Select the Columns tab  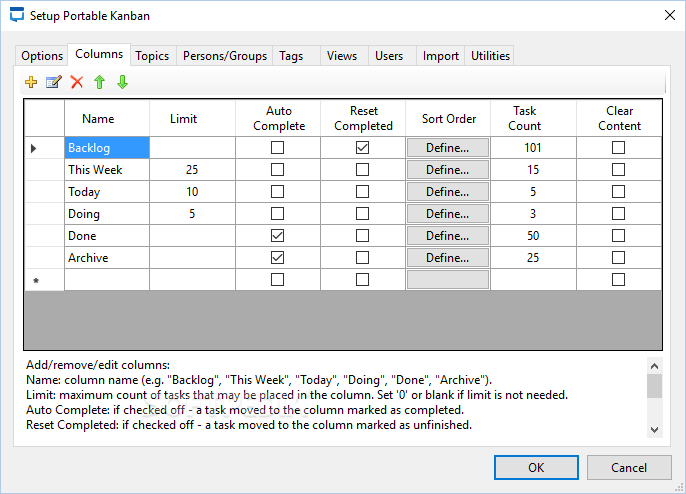point(99,54)
